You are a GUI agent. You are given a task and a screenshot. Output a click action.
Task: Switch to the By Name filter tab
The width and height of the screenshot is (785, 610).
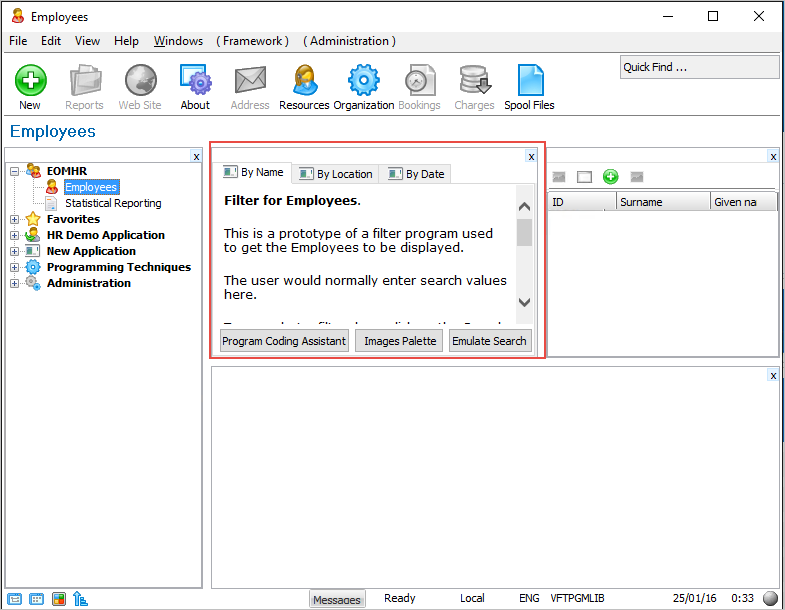(x=253, y=173)
